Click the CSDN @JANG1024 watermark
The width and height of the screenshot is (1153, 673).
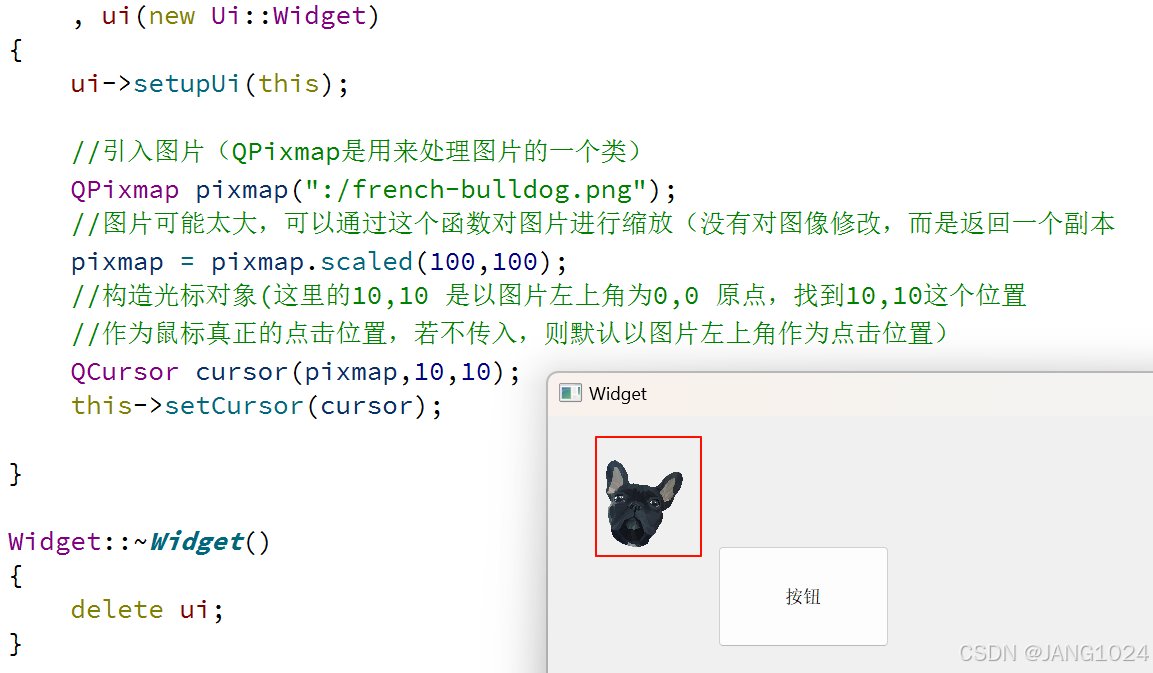pyautogui.click(x=1054, y=653)
